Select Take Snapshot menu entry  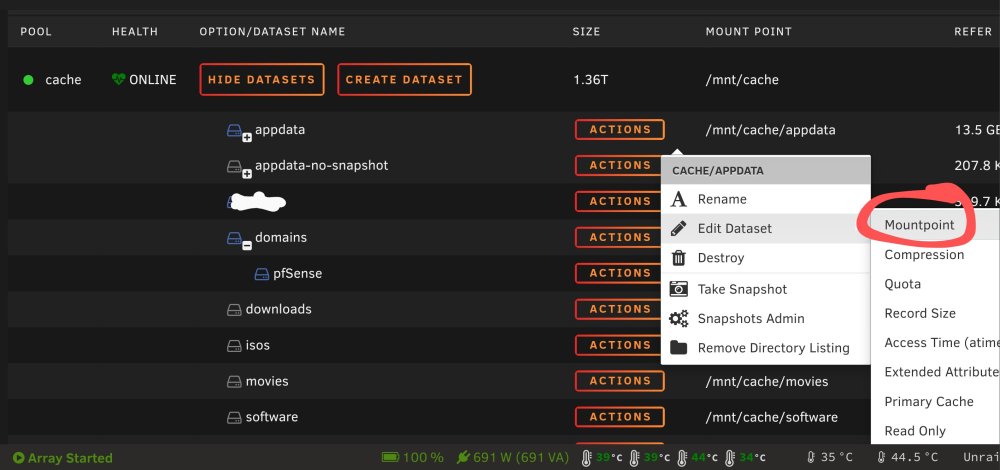(765, 289)
